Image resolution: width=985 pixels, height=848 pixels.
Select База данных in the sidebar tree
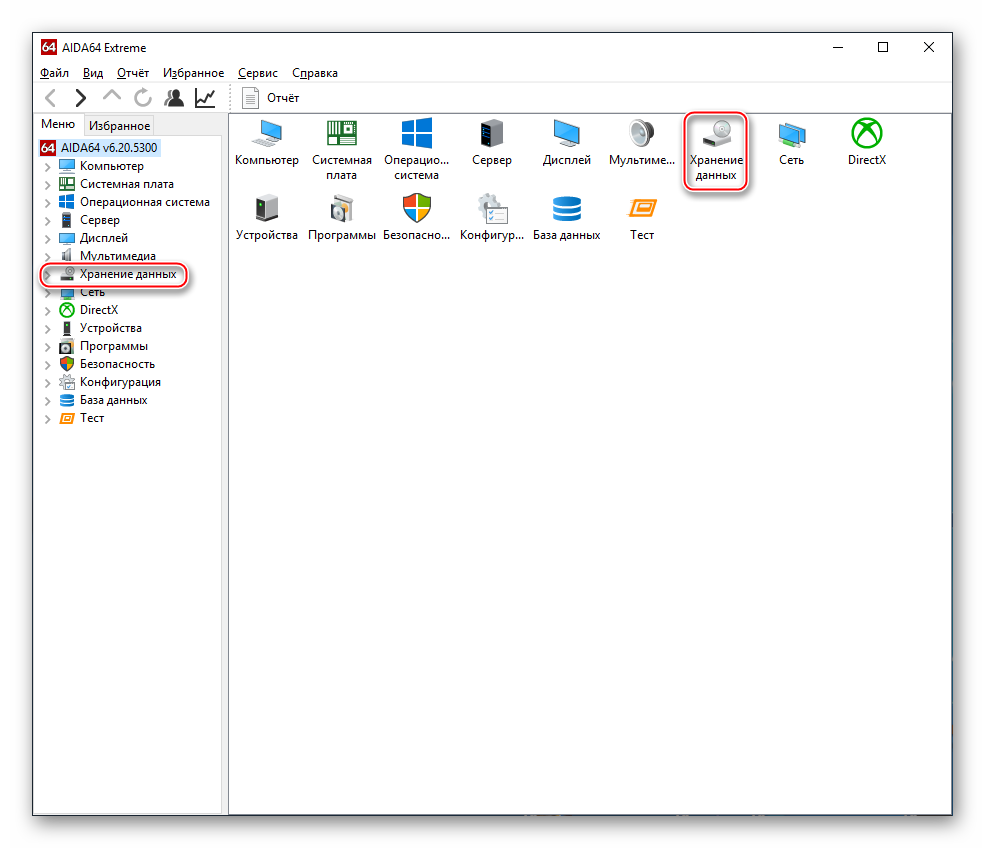[114, 400]
